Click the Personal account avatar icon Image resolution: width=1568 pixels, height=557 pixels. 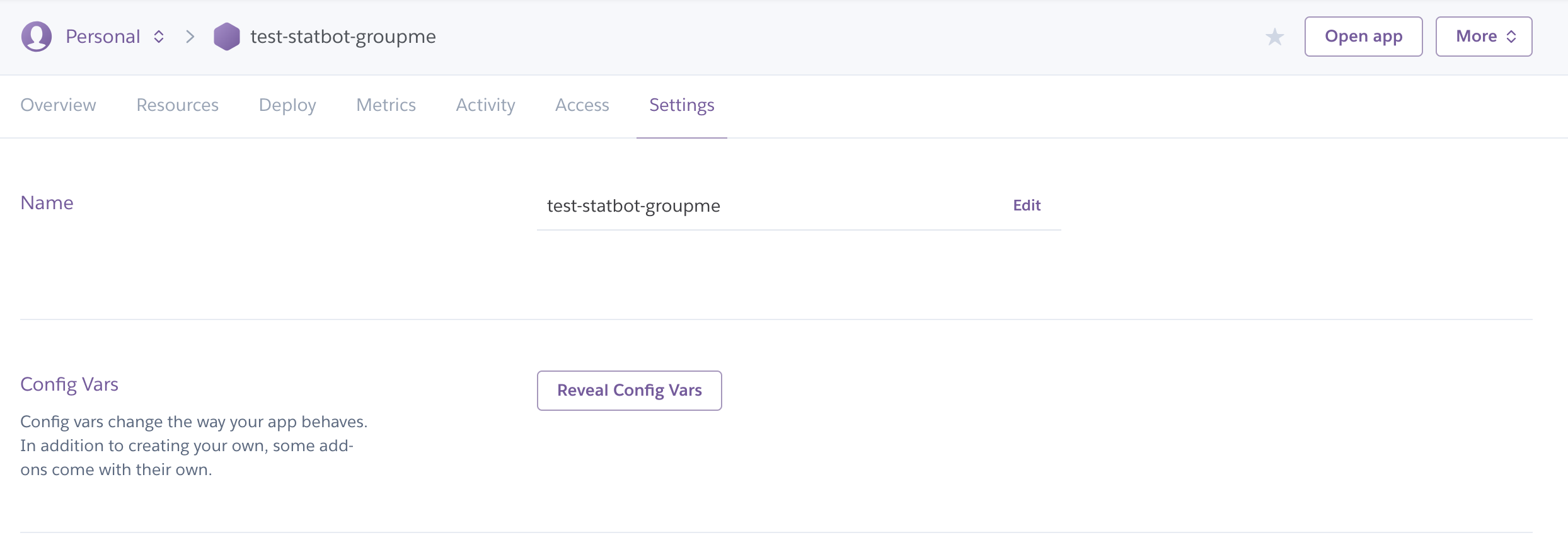(37, 37)
